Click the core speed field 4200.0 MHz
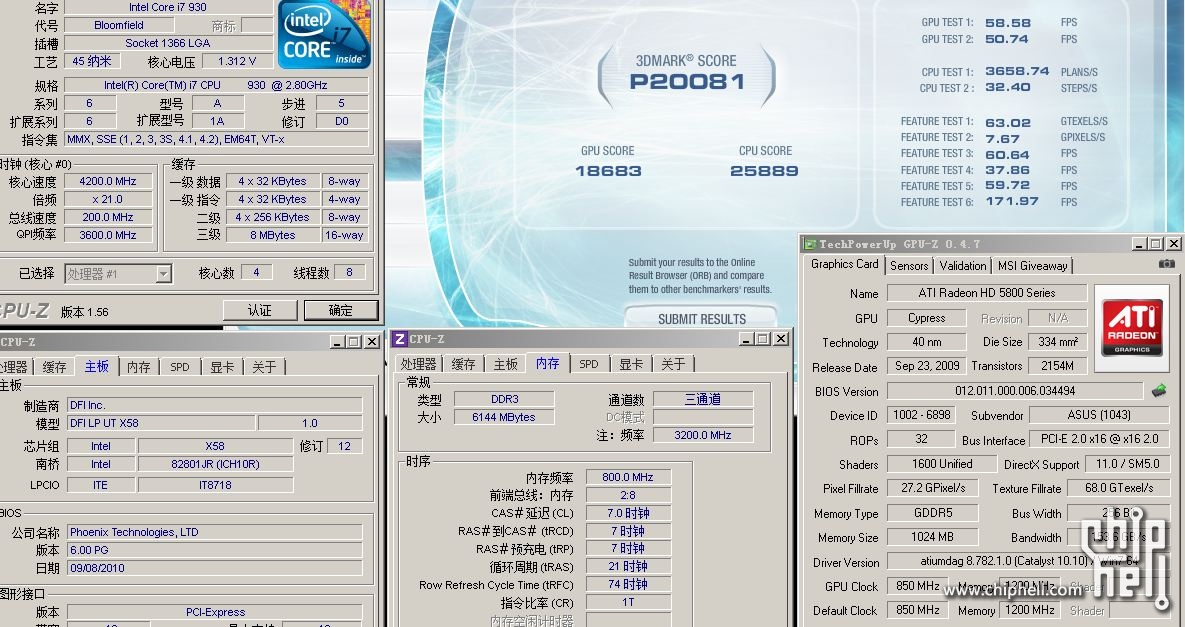 [108, 181]
